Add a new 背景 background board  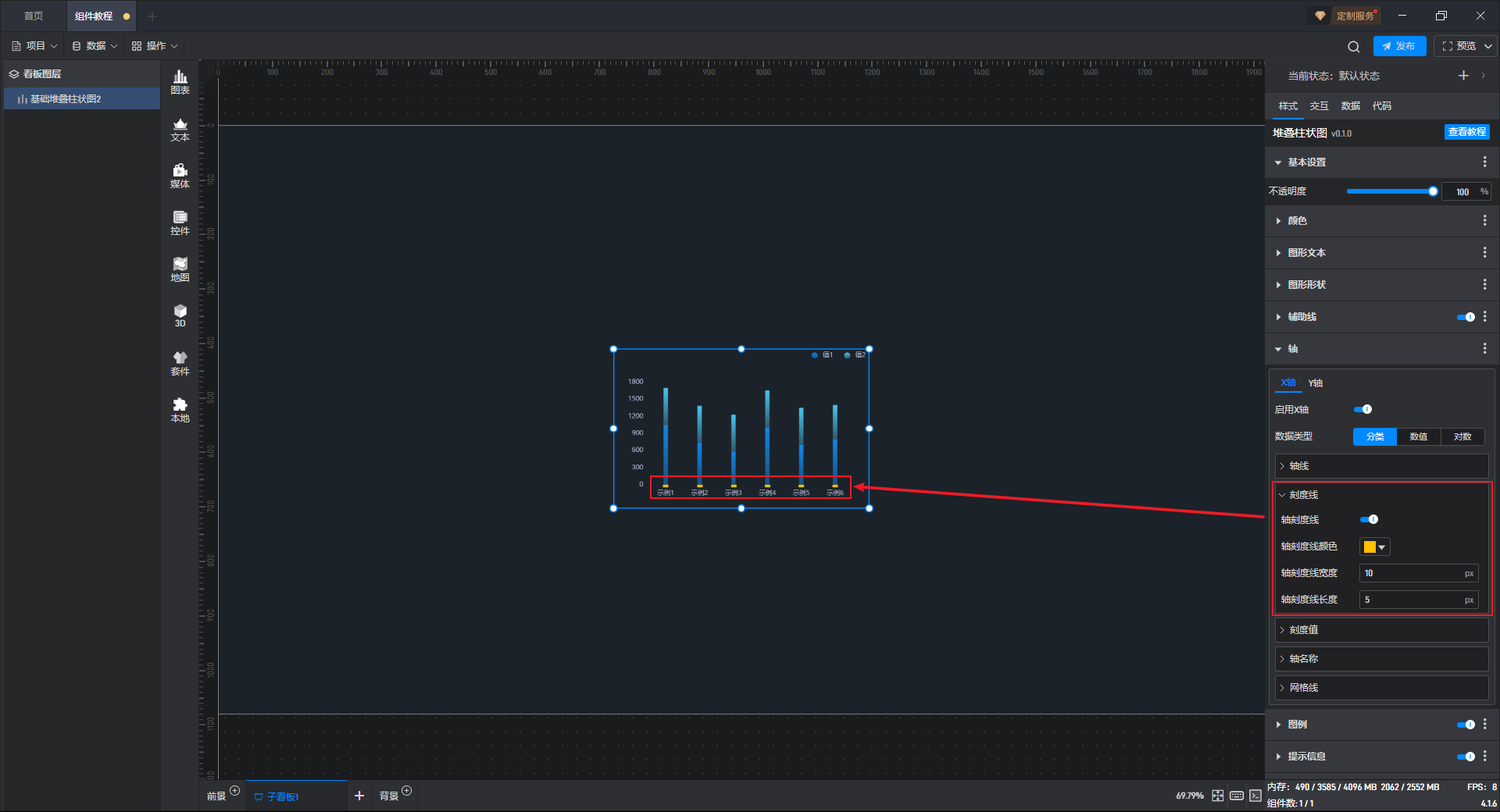406,791
